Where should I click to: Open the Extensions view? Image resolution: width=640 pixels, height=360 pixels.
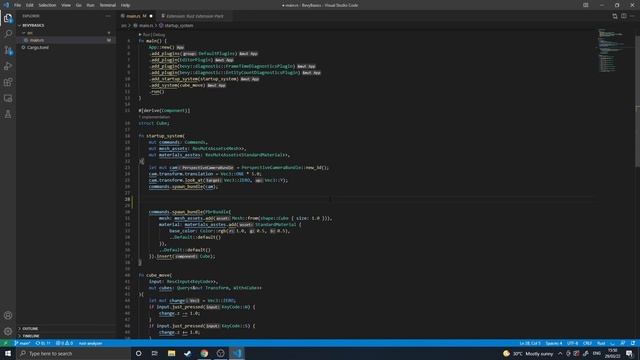click(8, 82)
